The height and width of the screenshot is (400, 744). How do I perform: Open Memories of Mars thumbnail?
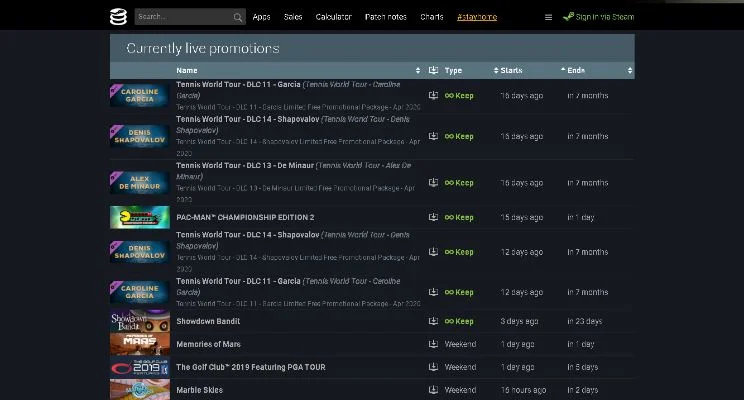[140, 344]
